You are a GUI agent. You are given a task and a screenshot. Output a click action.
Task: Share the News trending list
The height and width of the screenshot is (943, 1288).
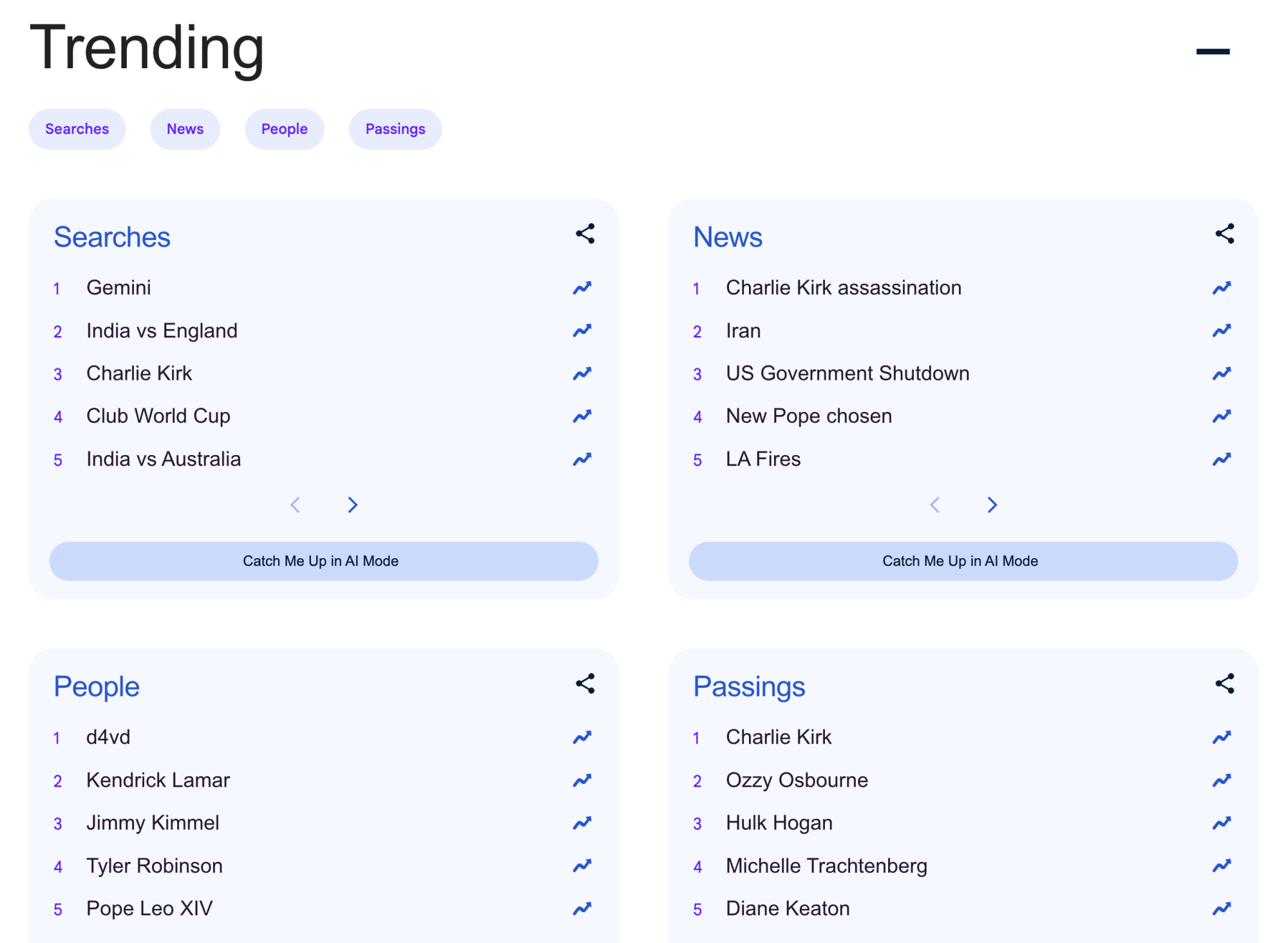click(1224, 234)
